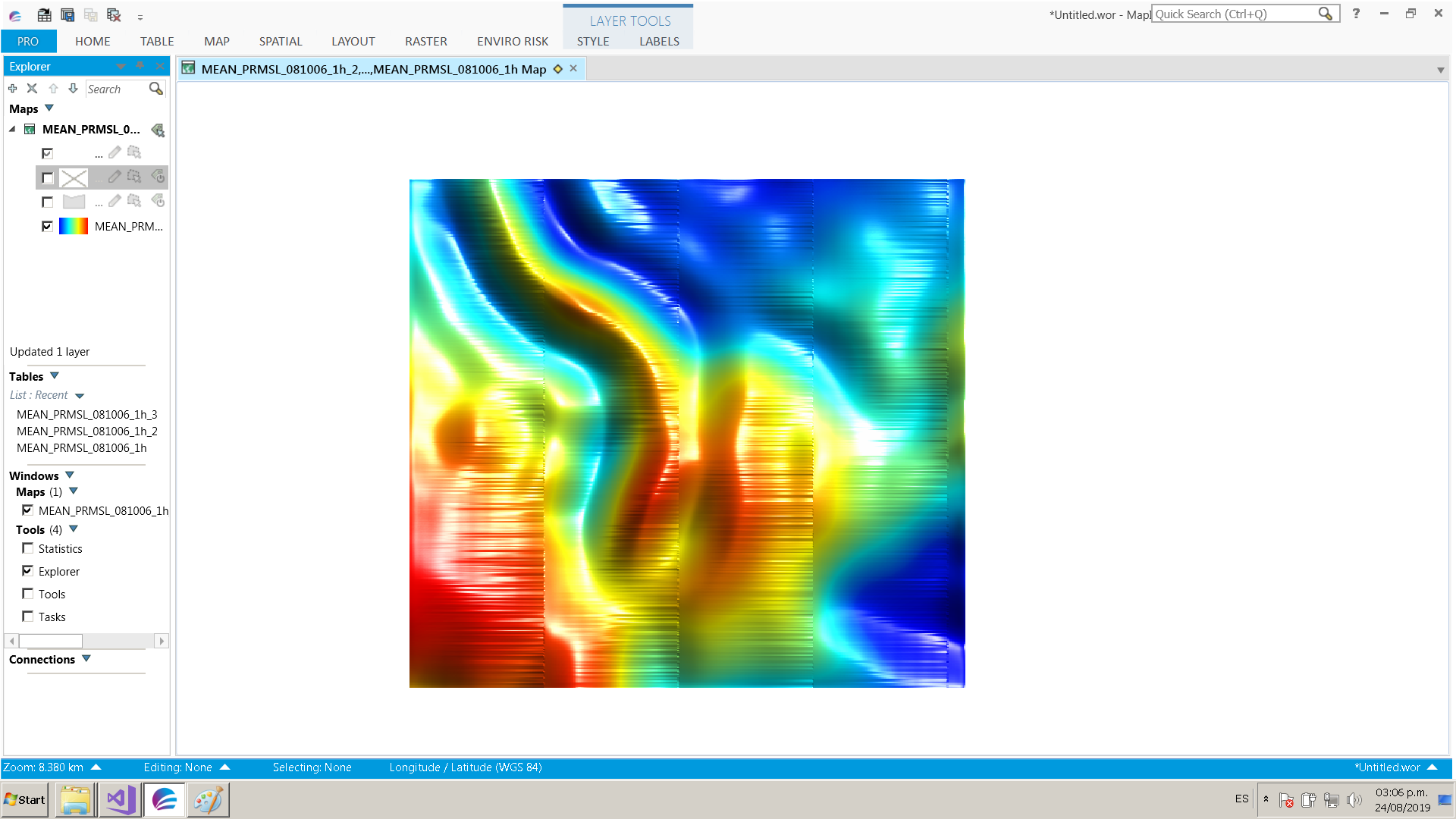Viewport: 1456px width, 819px height.
Task: Click Explorer search magnifier icon
Action: pos(155,89)
